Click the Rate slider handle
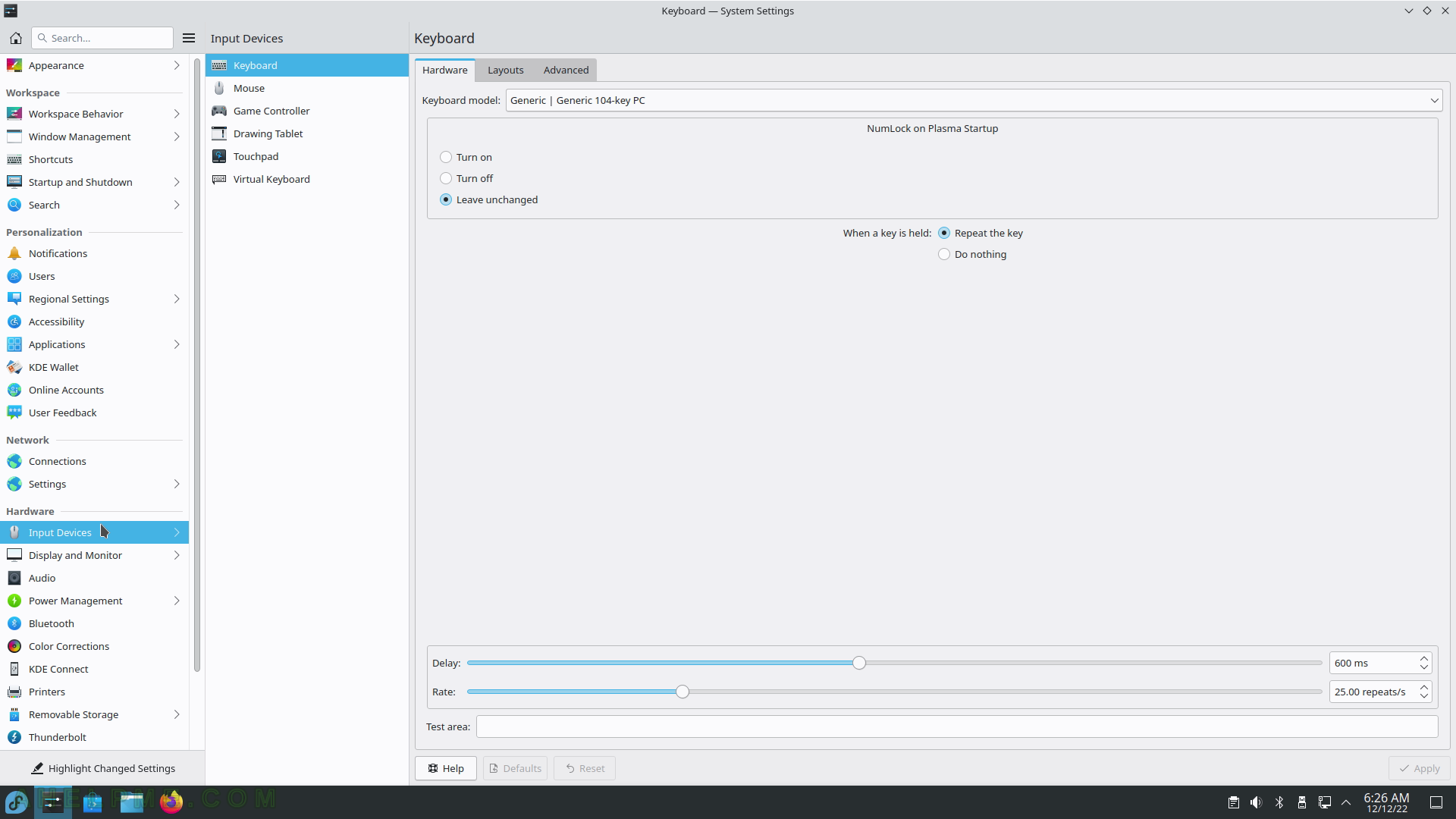 [682, 692]
